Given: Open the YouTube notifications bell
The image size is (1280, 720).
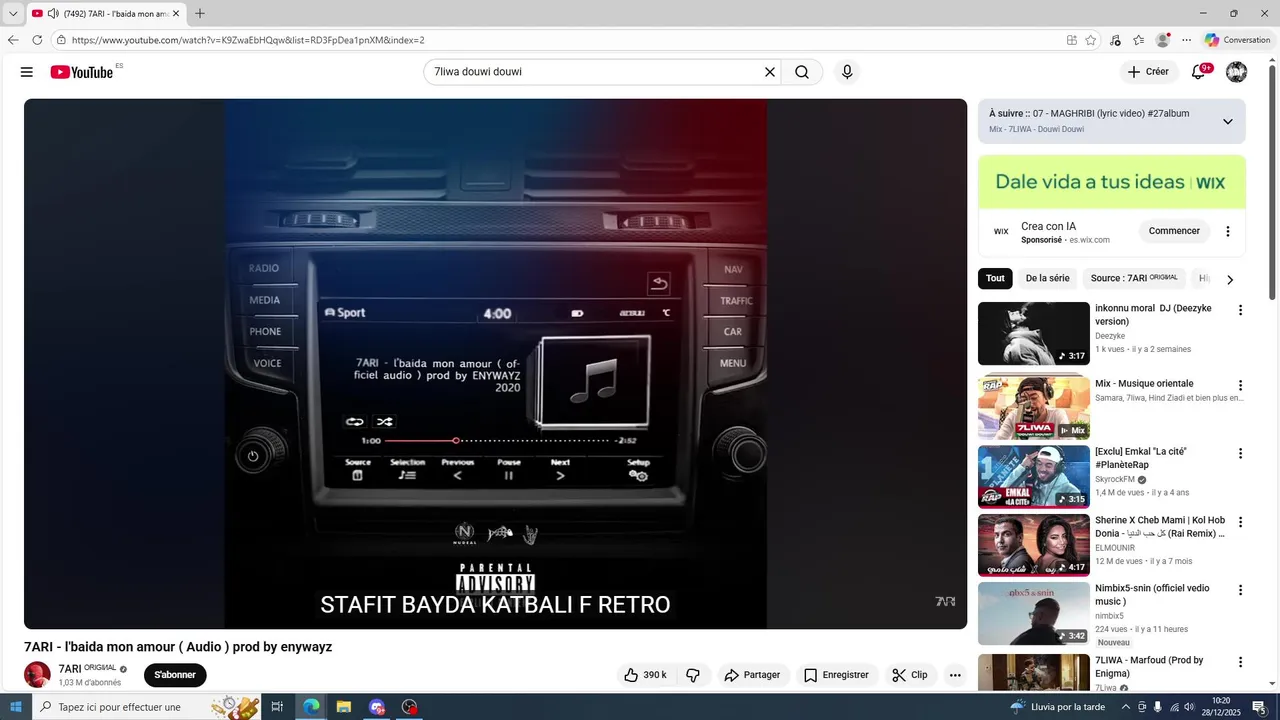Looking at the screenshot, I should (x=1199, y=72).
